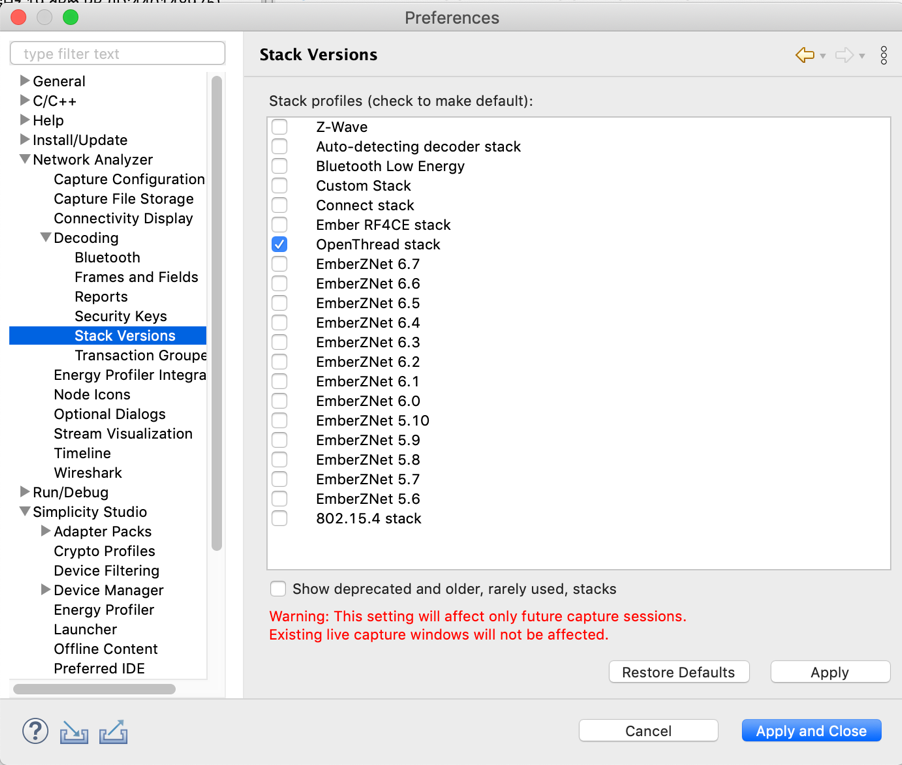Image resolution: width=902 pixels, height=765 pixels.
Task: Enable the Z-Wave stack profile
Action: coord(279,127)
